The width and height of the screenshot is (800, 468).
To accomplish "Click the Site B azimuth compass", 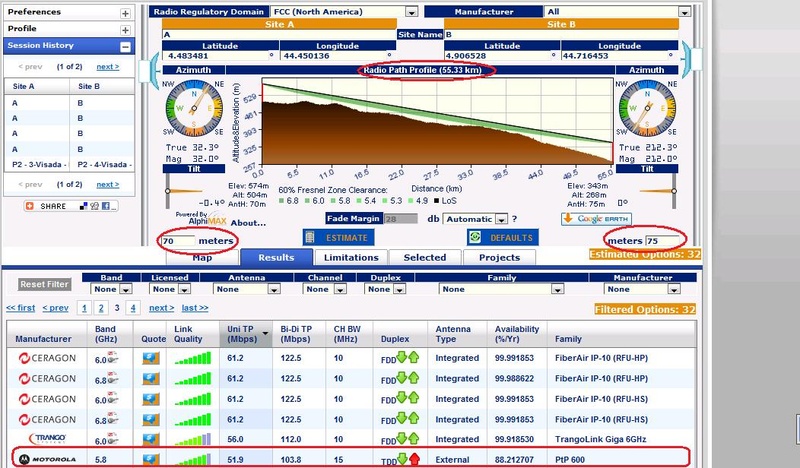I will tap(647, 108).
